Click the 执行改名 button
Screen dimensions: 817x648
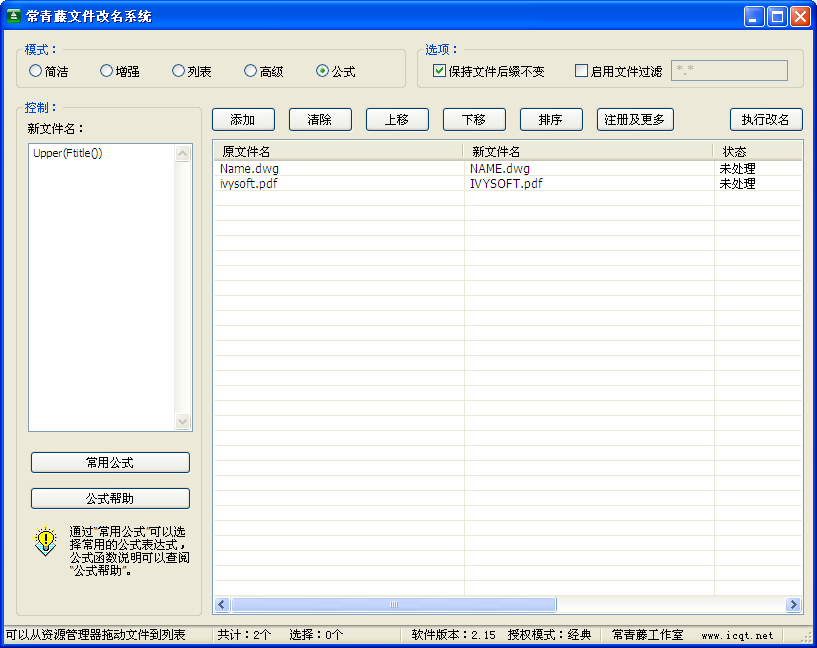[x=766, y=120]
